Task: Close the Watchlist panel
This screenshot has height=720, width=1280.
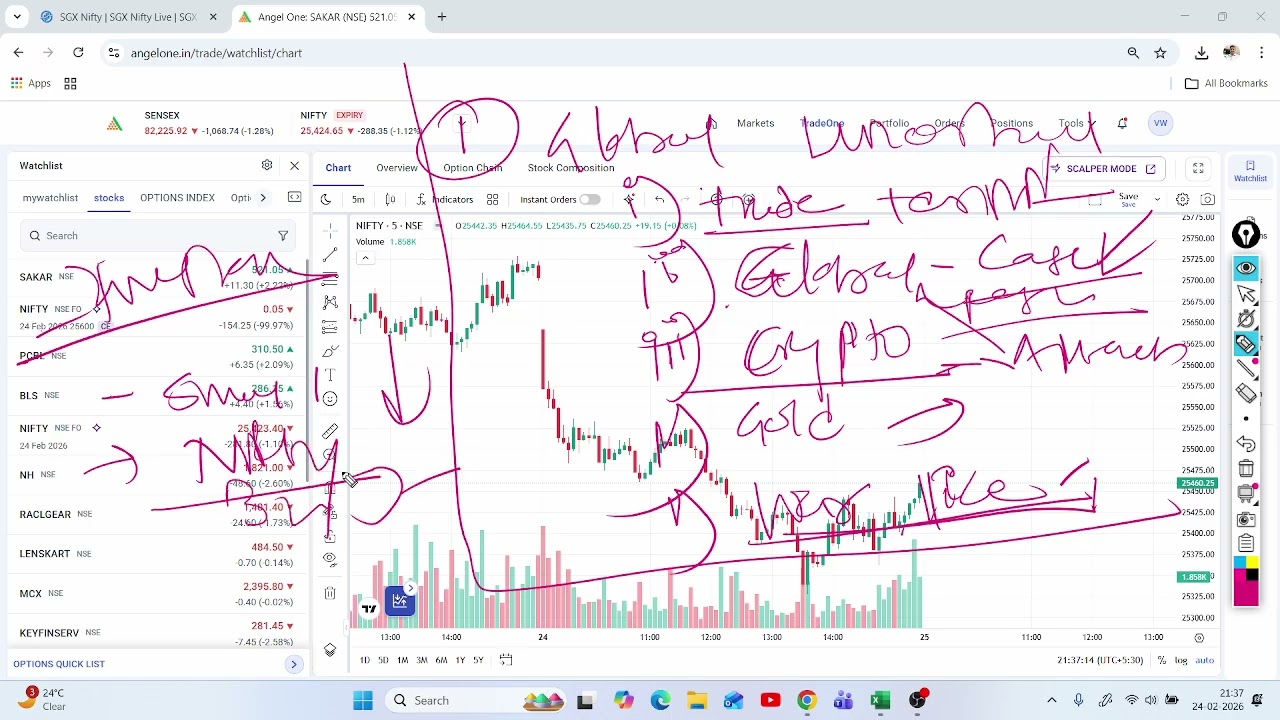Action: pos(294,165)
